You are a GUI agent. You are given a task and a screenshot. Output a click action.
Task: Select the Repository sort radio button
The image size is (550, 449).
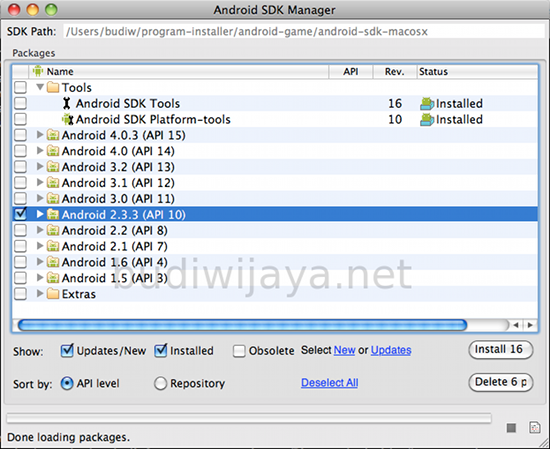click(160, 383)
